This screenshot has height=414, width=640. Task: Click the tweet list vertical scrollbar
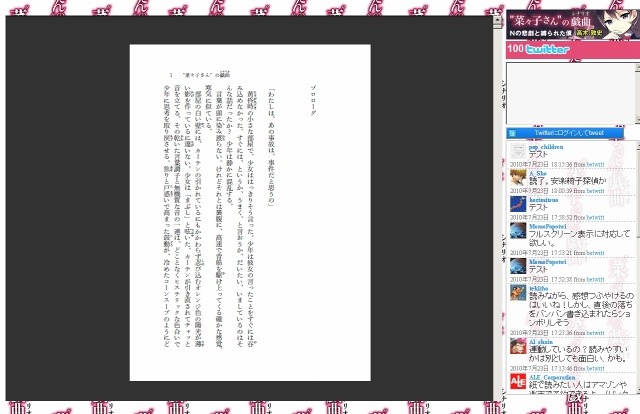click(638, 267)
